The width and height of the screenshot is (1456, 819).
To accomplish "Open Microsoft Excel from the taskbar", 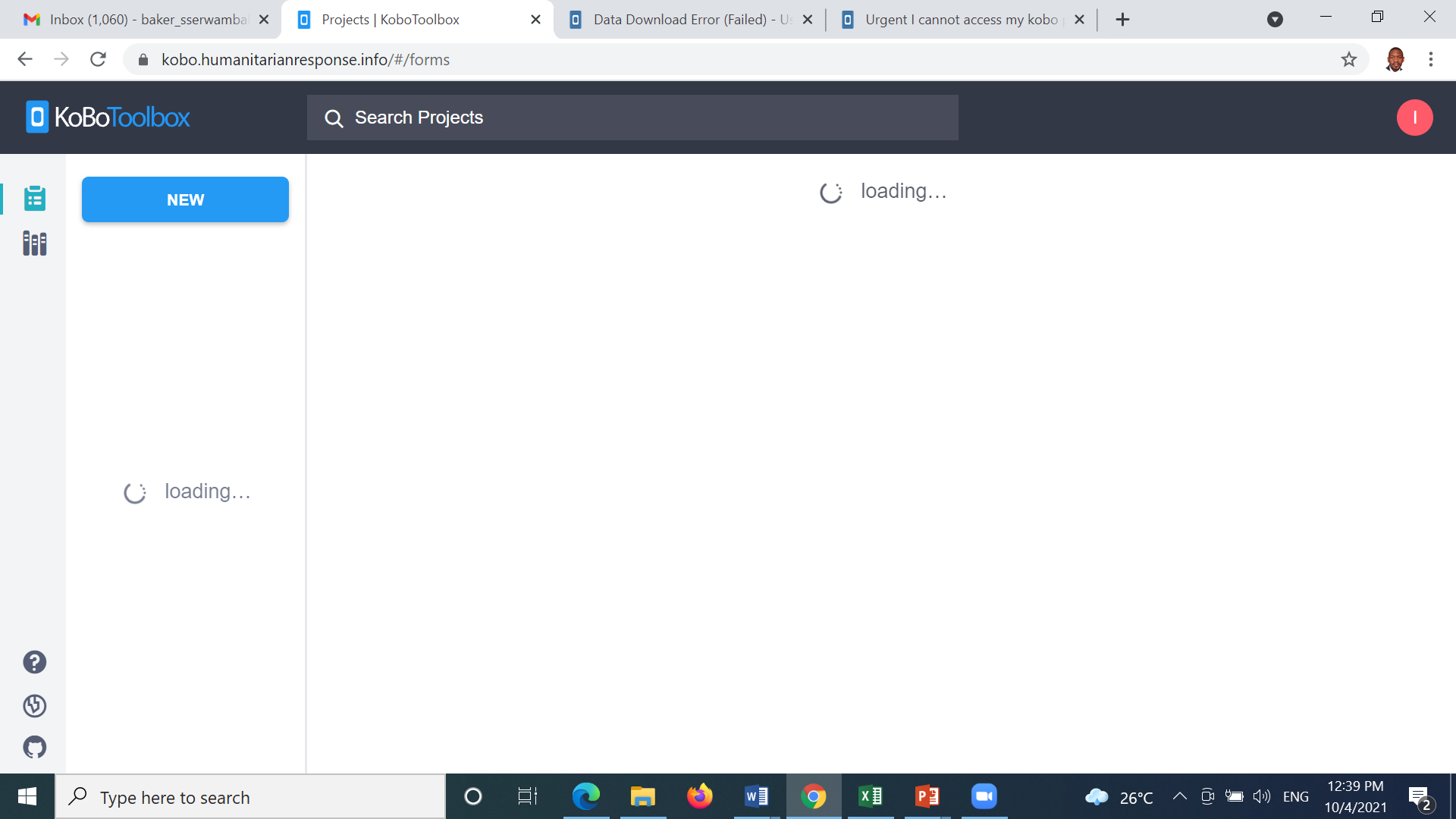I will pos(870,796).
